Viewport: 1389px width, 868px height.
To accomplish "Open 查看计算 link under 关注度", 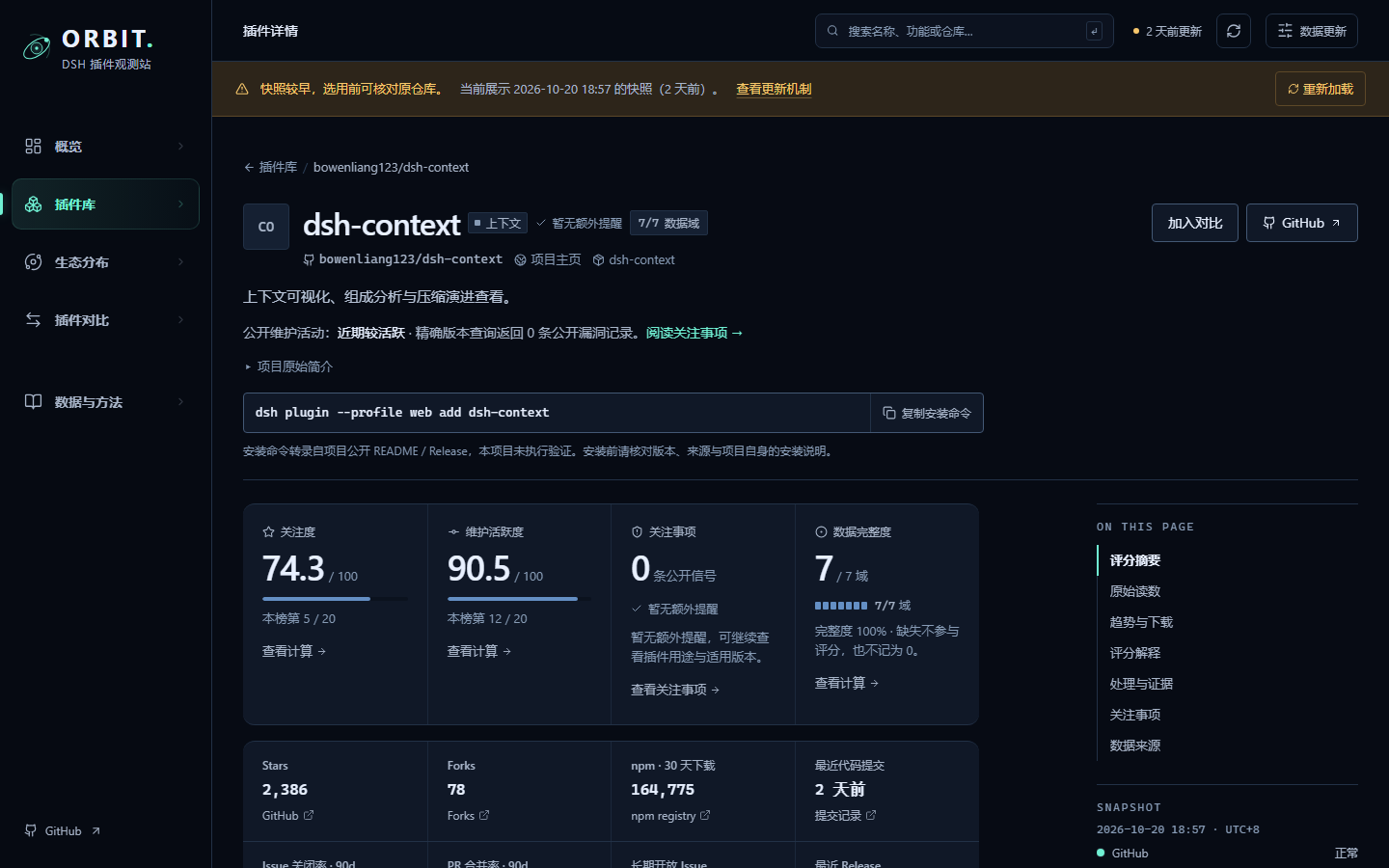I will coord(294,651).
